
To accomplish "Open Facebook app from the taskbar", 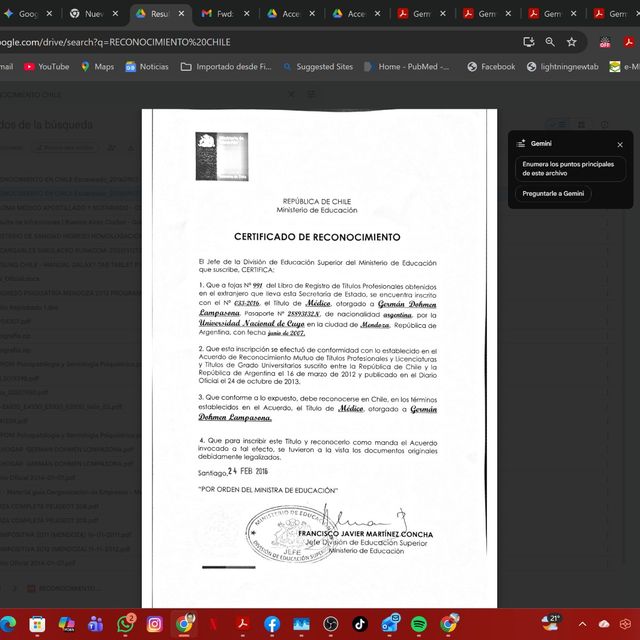I will tap(272, 624).
